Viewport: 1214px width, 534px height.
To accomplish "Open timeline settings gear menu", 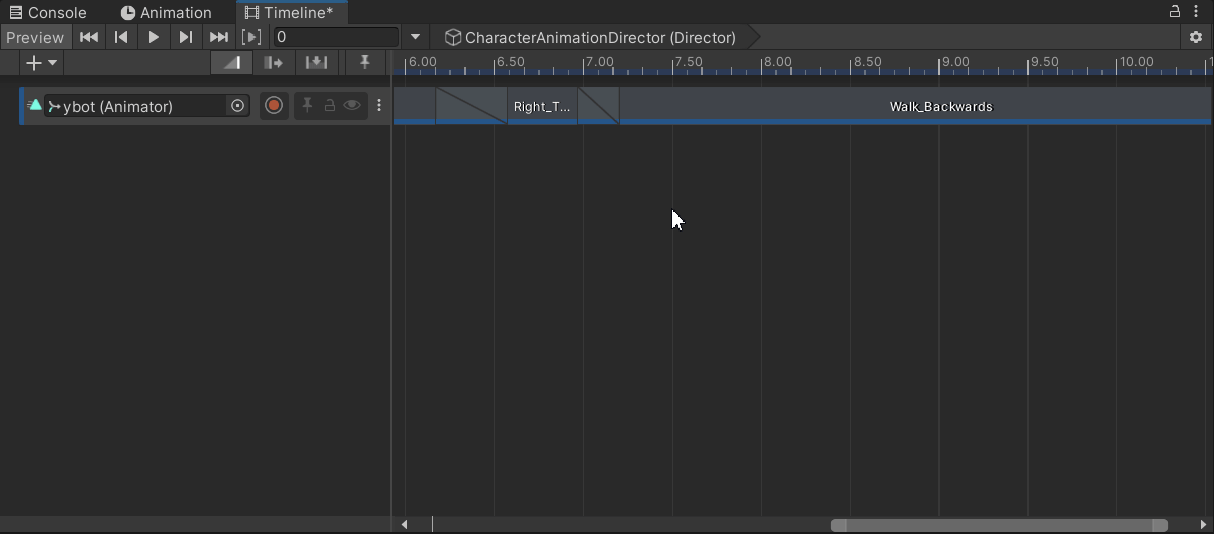I will click(1196, 37).
